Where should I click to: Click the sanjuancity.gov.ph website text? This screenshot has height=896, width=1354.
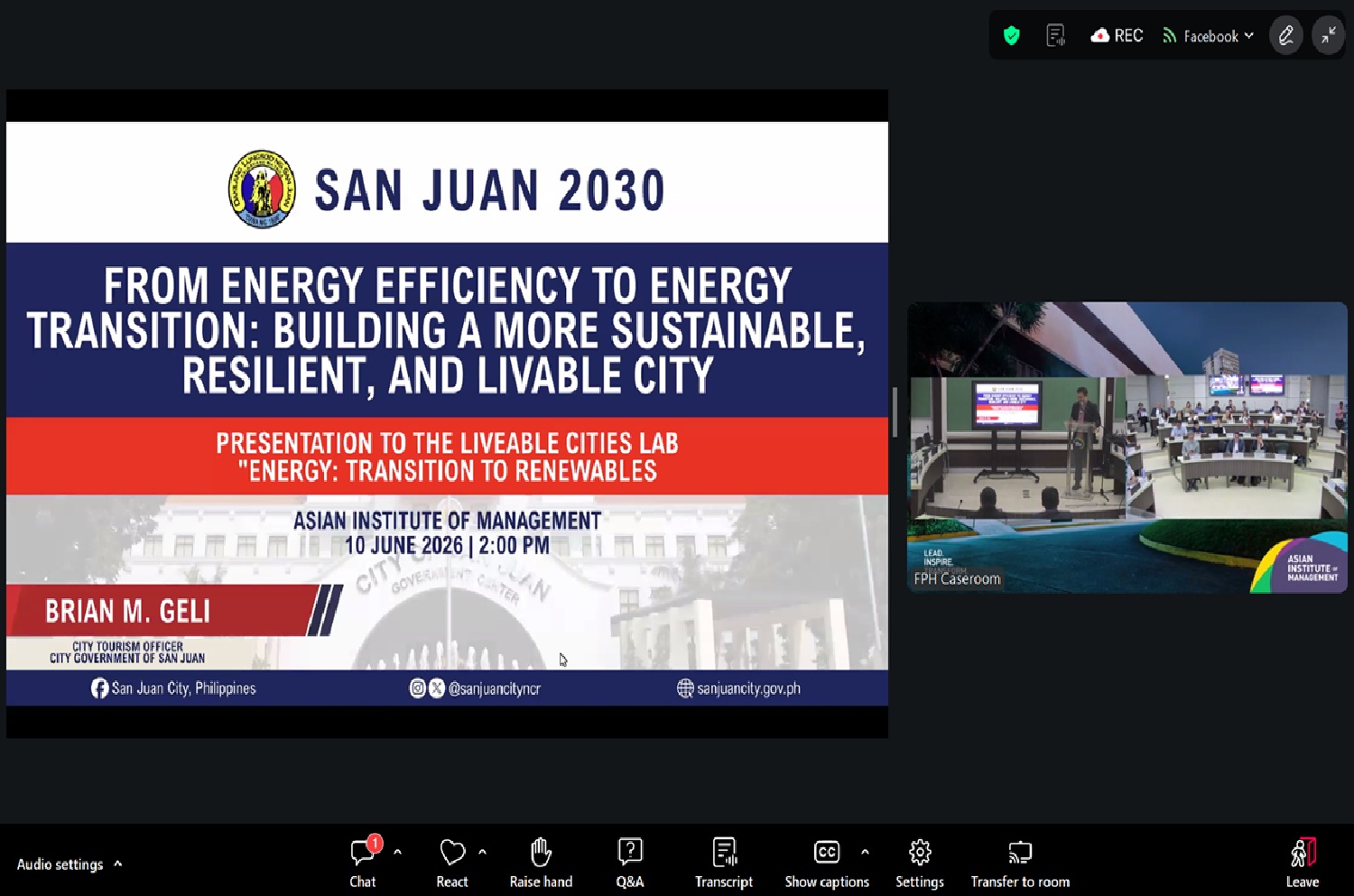748,688
